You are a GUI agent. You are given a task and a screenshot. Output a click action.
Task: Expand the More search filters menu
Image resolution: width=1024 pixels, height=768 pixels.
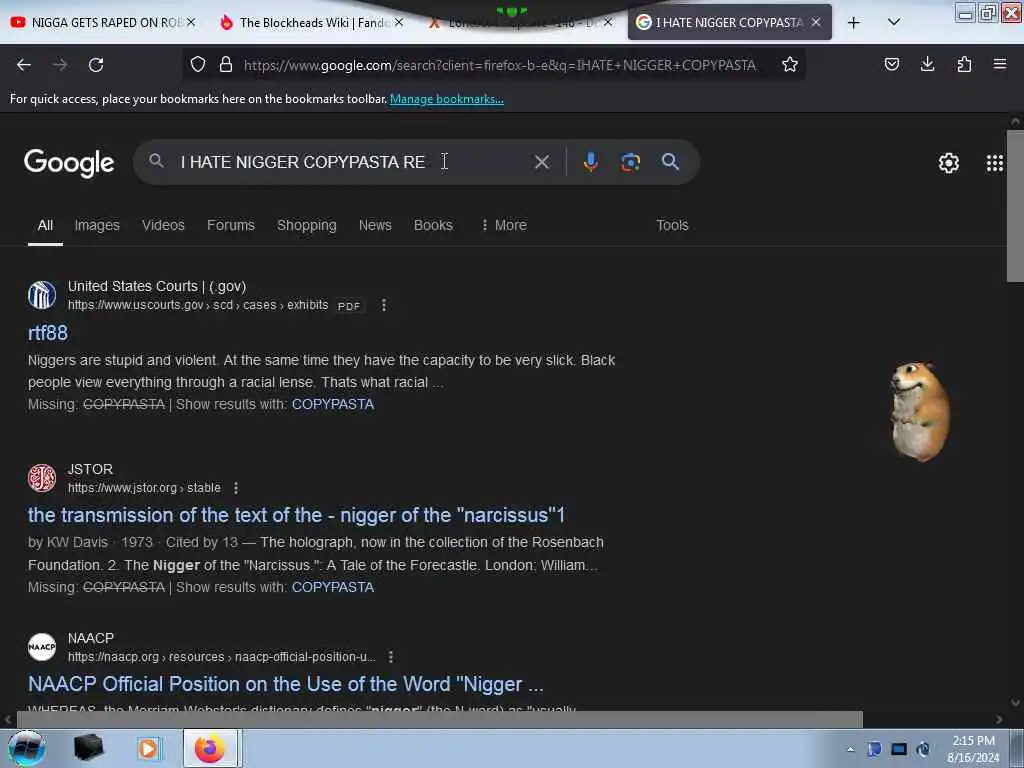pos(504,225)
